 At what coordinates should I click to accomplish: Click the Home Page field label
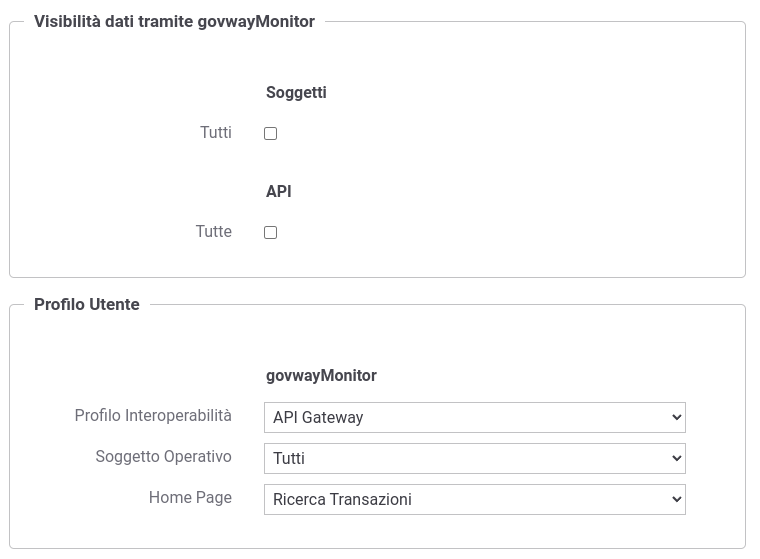(x=190, y=497)
